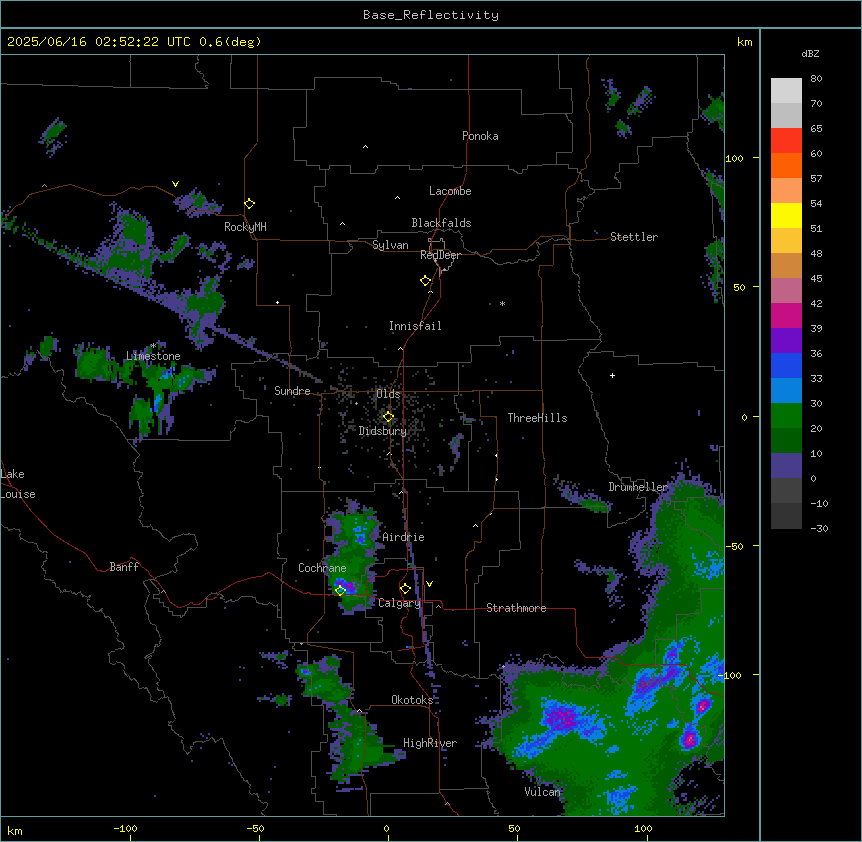The width and height of the screenshot is (862, 842).
Task: Click the Strathmore city label
Action: click(x=516, y=608)
